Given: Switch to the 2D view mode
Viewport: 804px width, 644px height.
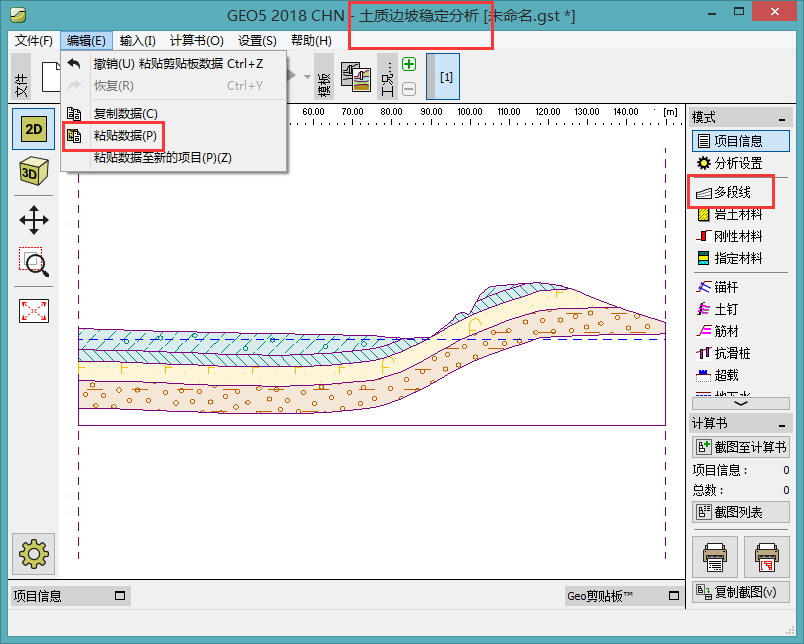Looking at the screenshot, I should [34, 129].
